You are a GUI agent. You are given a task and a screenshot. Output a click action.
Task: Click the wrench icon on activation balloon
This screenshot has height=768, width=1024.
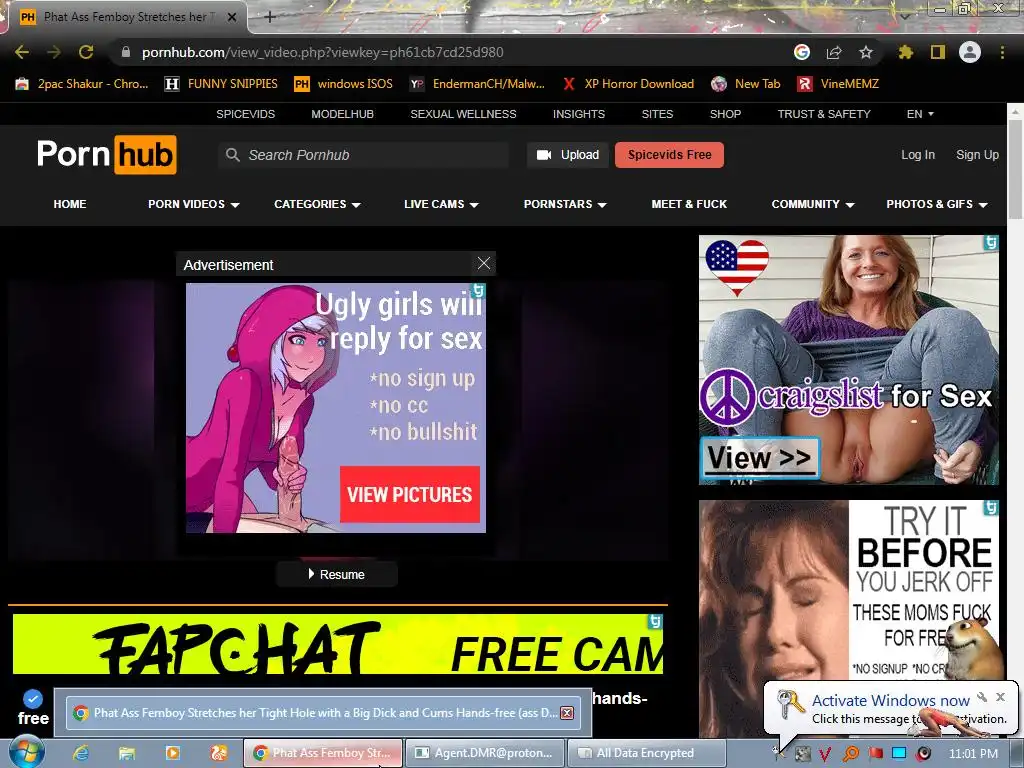982,697
